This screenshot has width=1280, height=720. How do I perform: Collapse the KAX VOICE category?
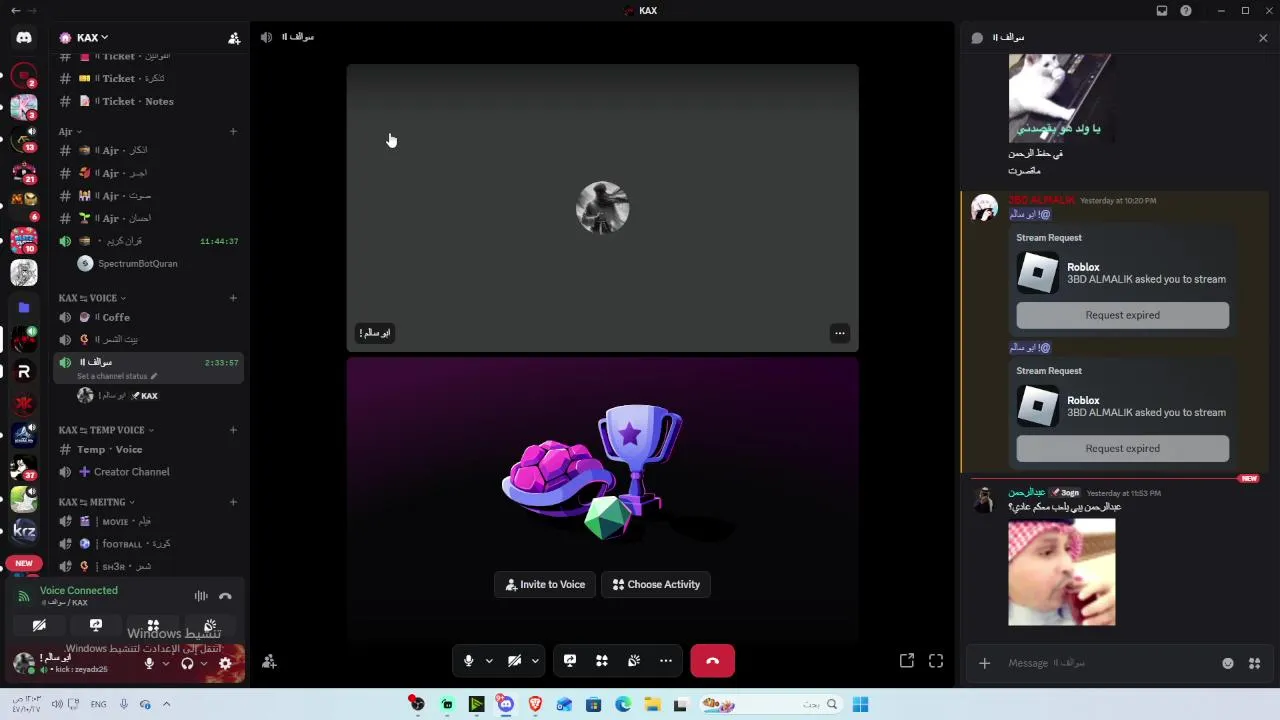tap(92, 298)
